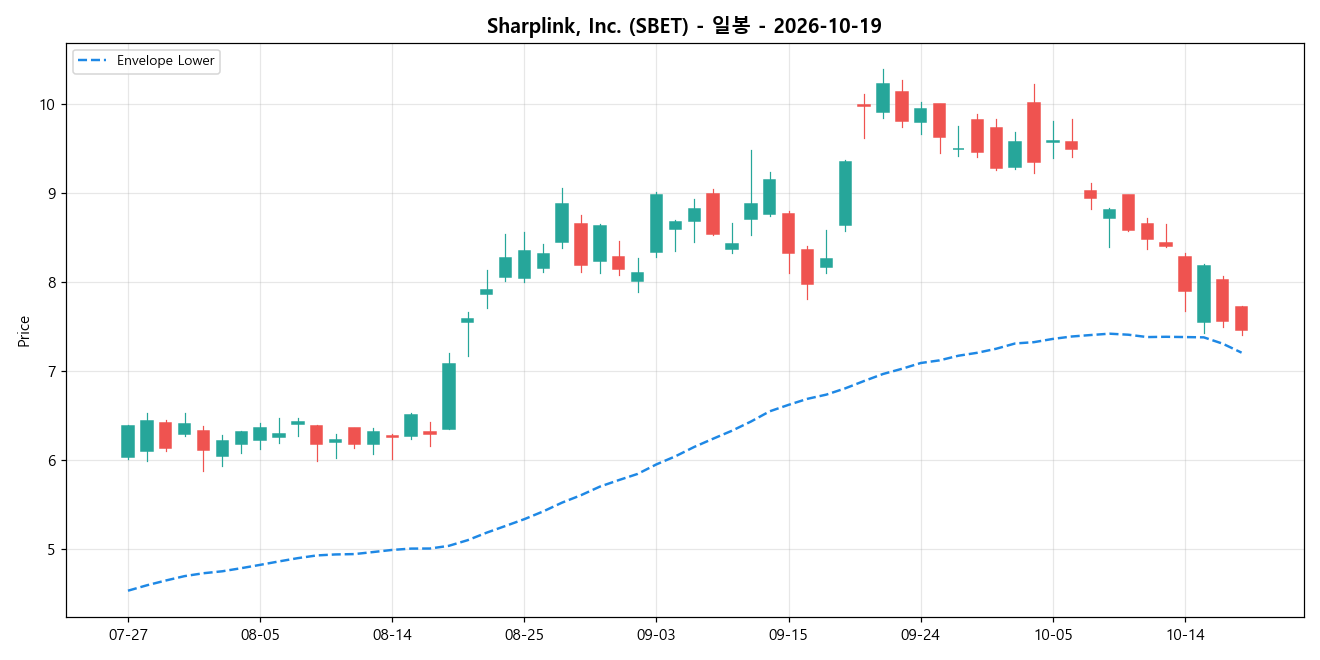Click the 07-27 x-axis date label

tap(127, 634)
